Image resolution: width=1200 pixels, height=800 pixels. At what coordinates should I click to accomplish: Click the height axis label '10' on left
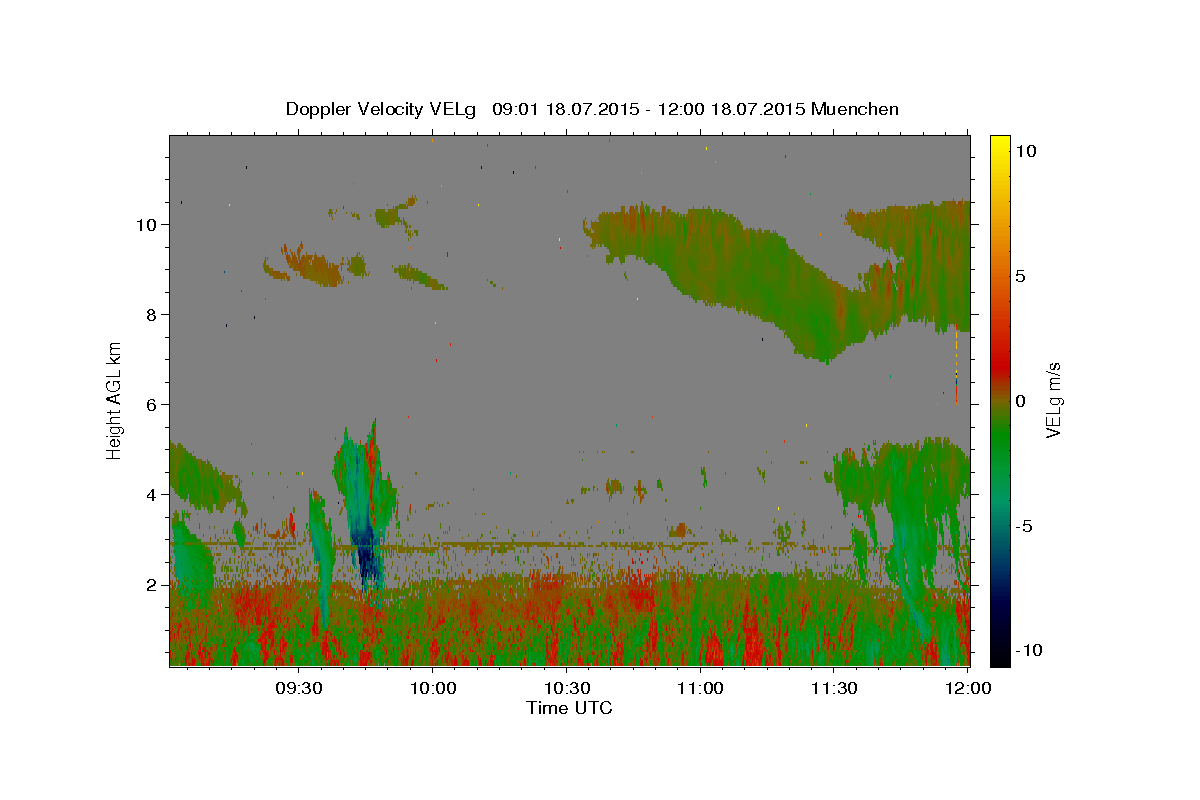click(x=146, y=225)
